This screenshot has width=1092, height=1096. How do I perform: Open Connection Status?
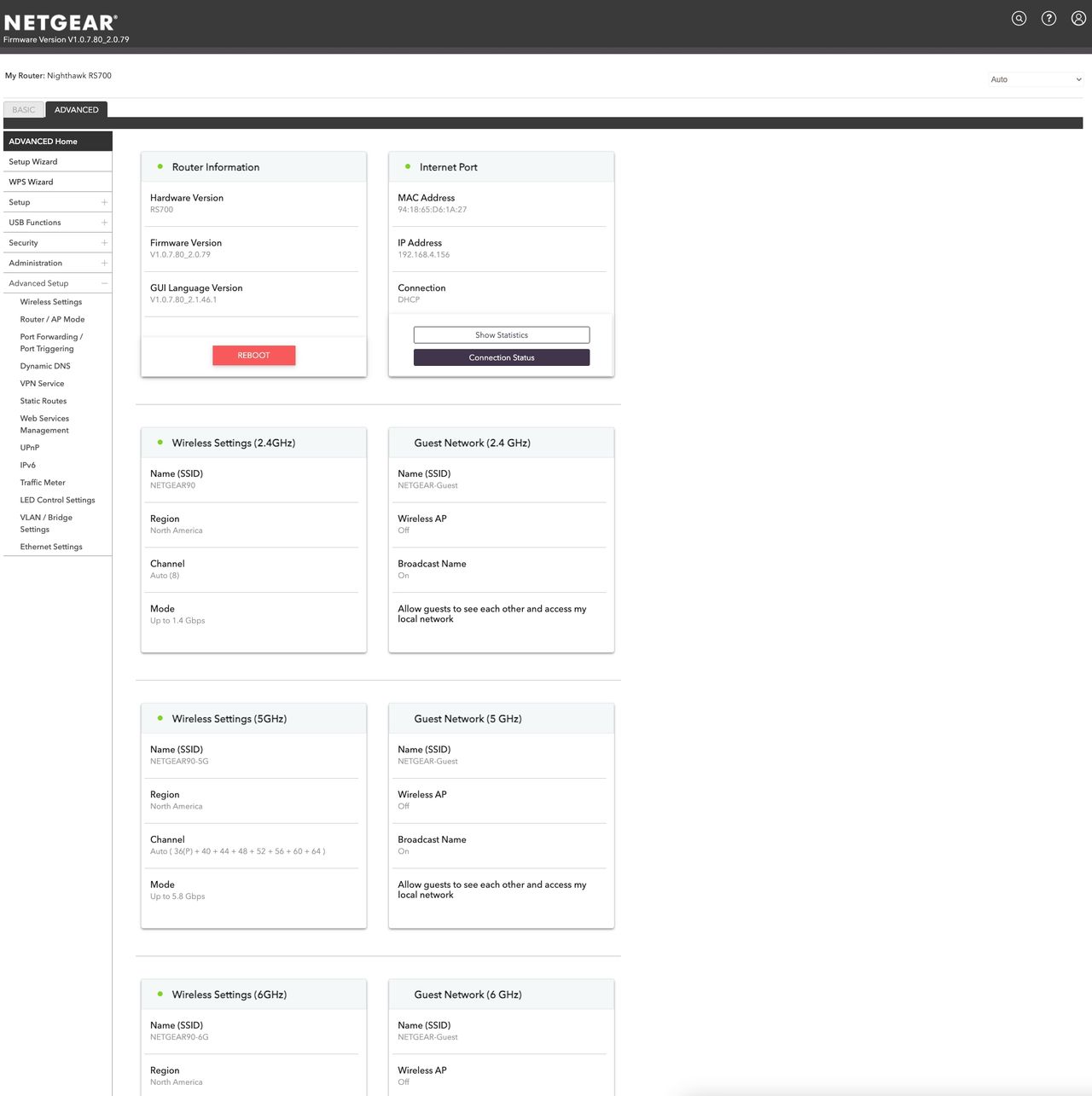[502, 357]
